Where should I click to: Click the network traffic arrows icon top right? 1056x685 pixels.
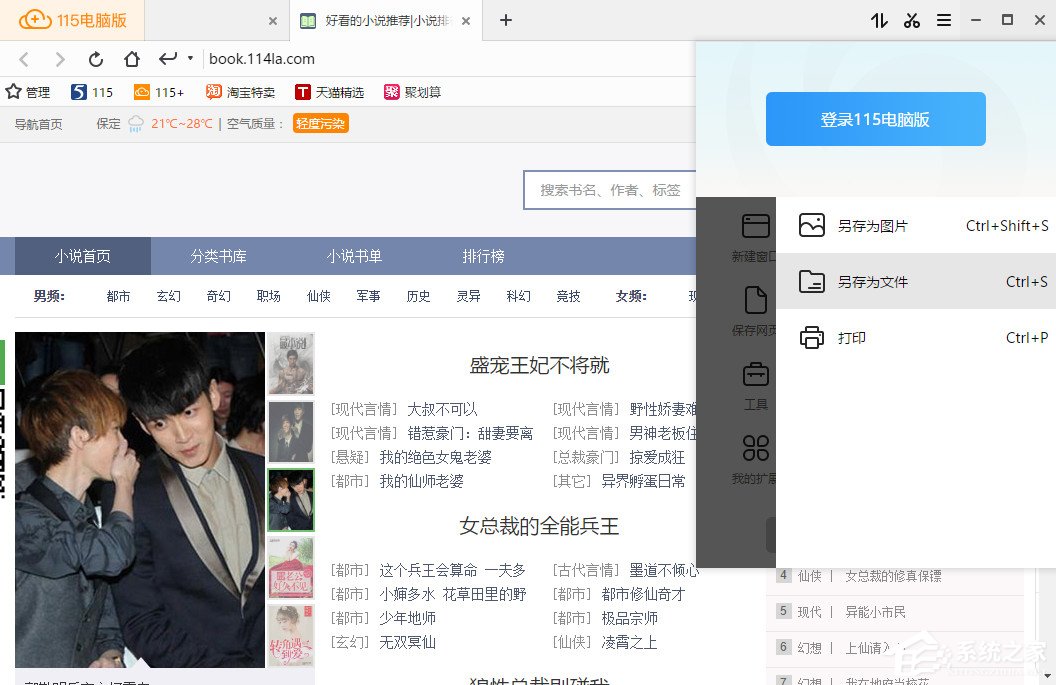click(x=878, y=20)
